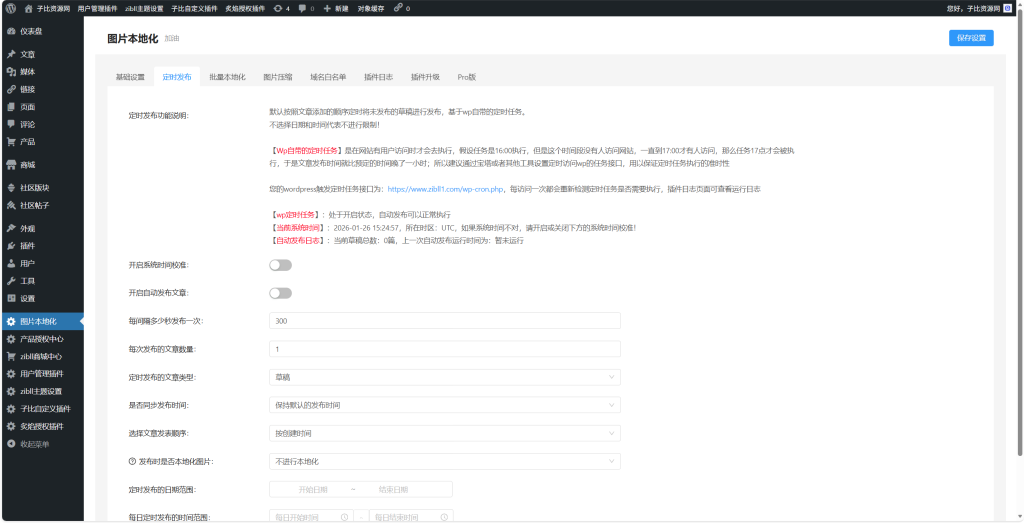
Task: Switch to the 批量本地化 tab
Action: [227, 77]
